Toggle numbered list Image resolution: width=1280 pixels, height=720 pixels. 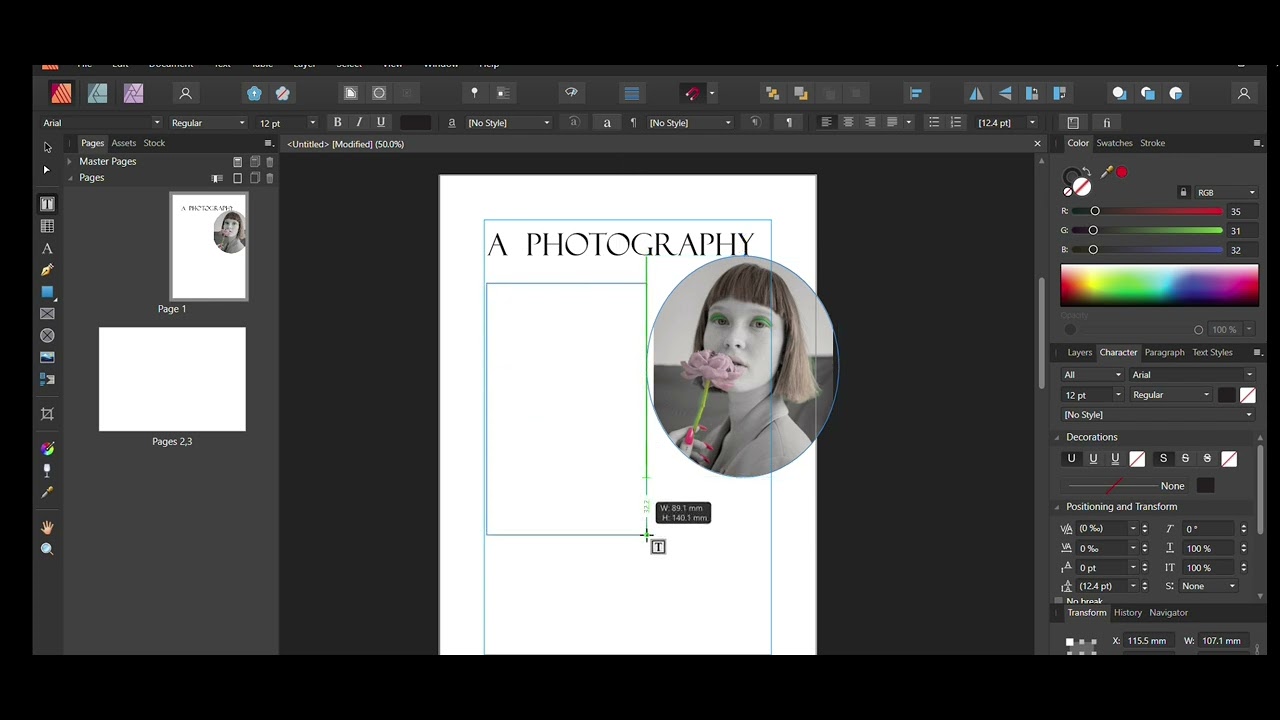956,122
